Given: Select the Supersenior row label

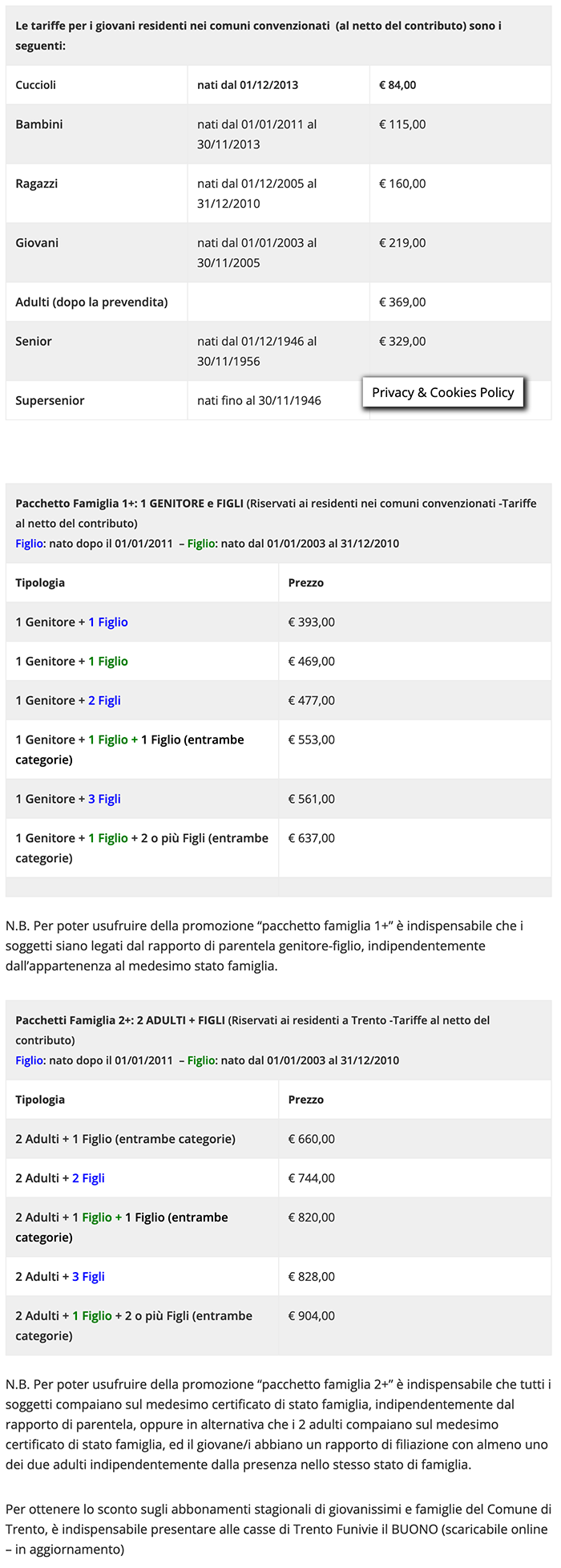Looking at the screenshot, I should (50, 401).
